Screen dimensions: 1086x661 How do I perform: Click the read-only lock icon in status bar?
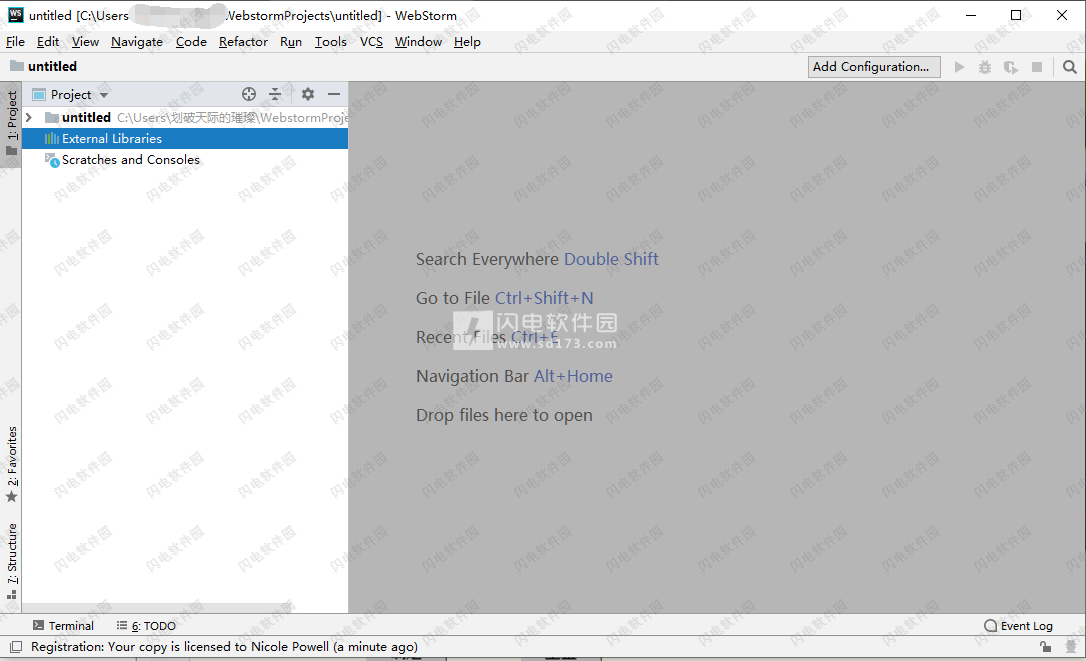pos(1045,647)
